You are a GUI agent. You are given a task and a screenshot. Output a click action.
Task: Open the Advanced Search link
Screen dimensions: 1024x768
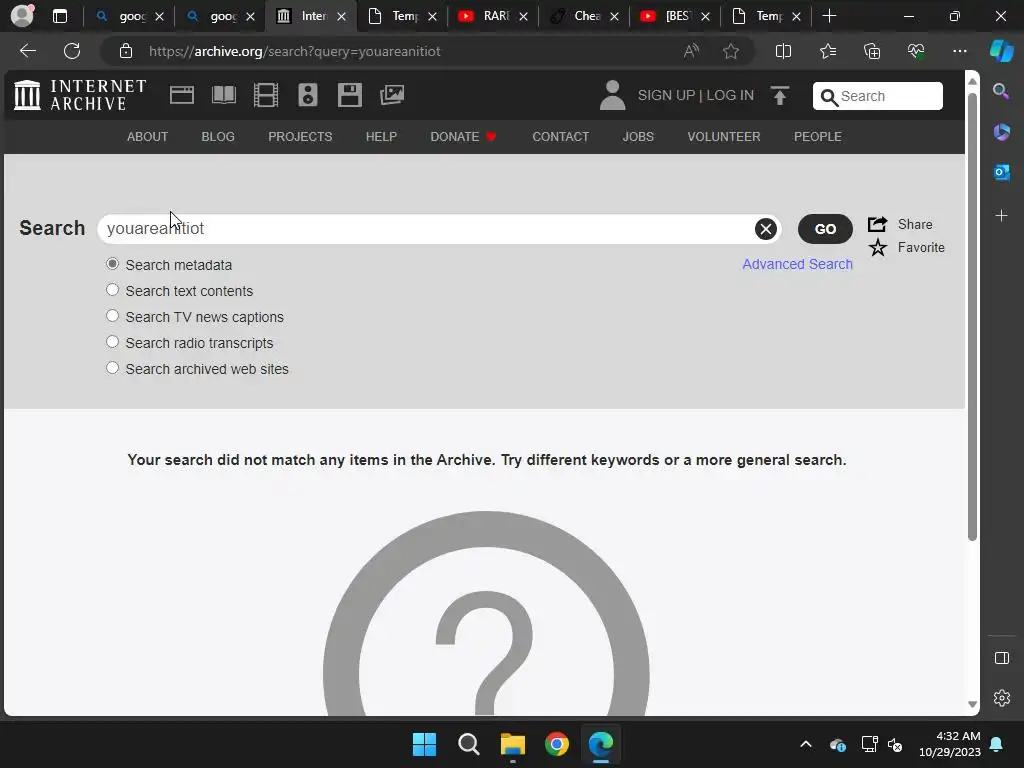click(797, 264)
